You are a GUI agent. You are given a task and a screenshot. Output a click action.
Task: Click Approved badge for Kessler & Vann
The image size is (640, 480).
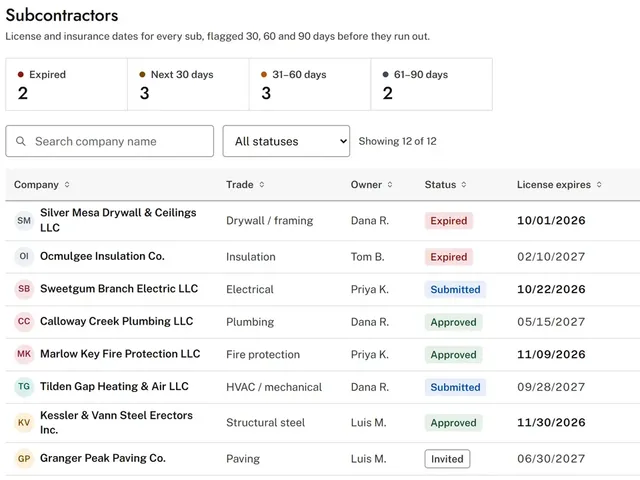pos(453,423)
